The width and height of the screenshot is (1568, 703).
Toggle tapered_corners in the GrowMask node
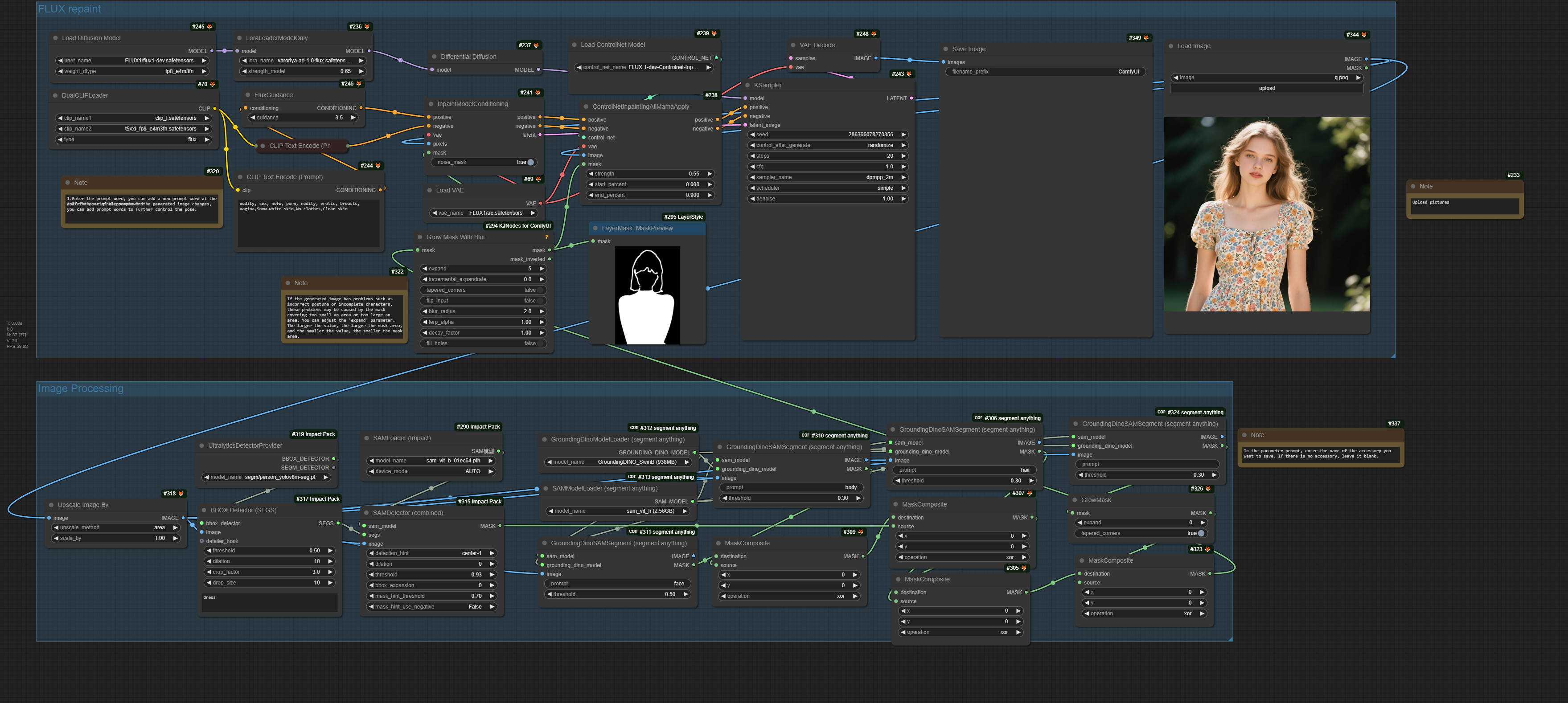pyautogui.click(x=1200, y=533)
